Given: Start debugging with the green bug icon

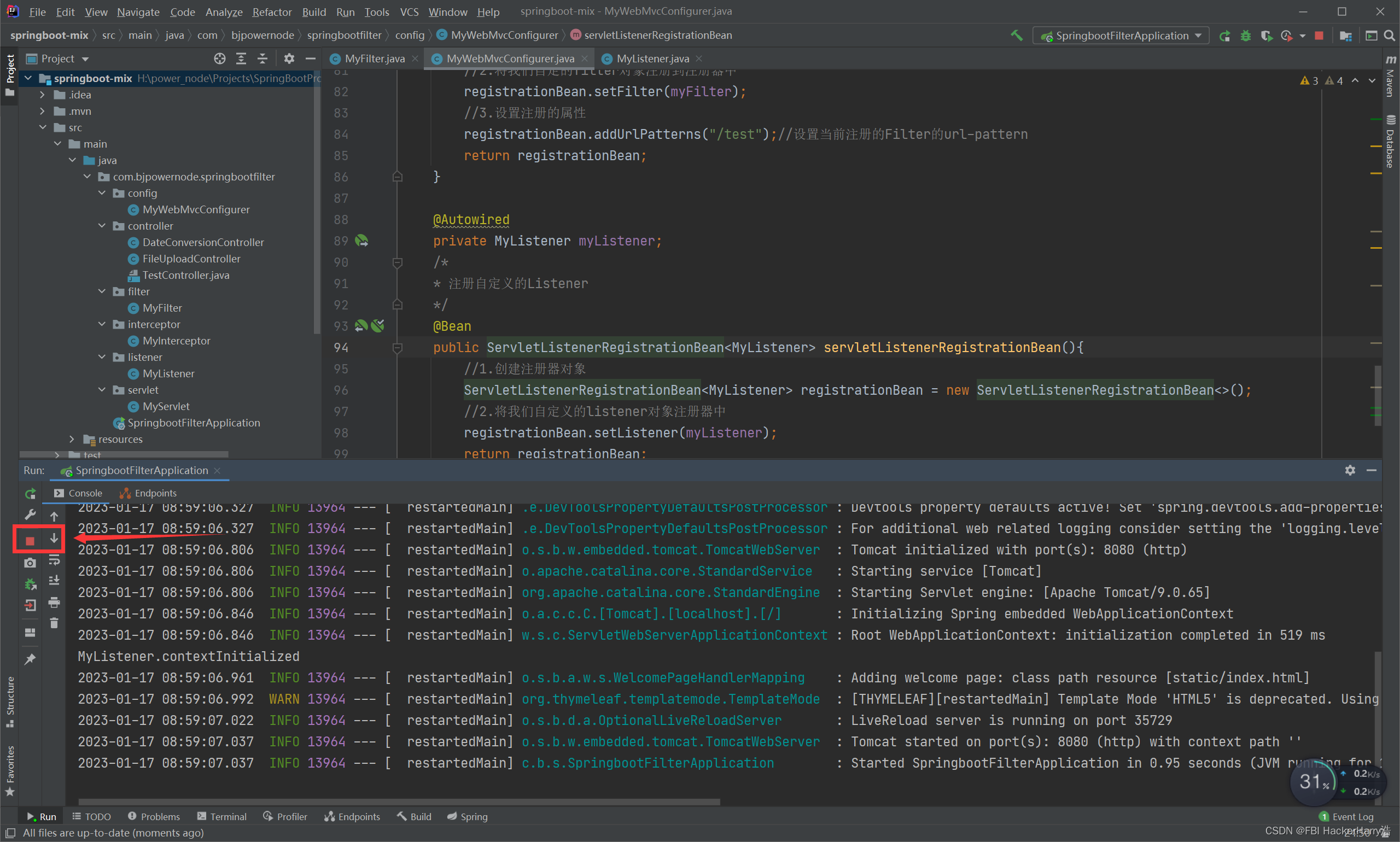Looking at the screenshot, I should [x=1246, y=36].
